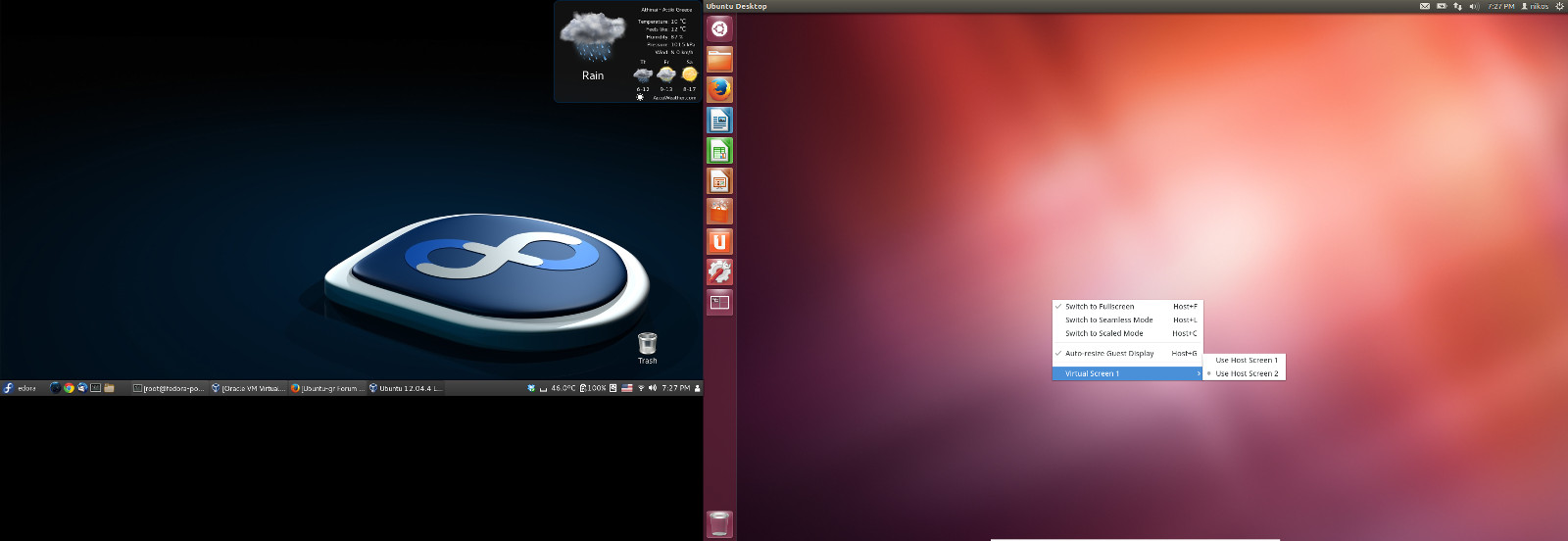Click the Fedora start menu button

coord(20,388)
